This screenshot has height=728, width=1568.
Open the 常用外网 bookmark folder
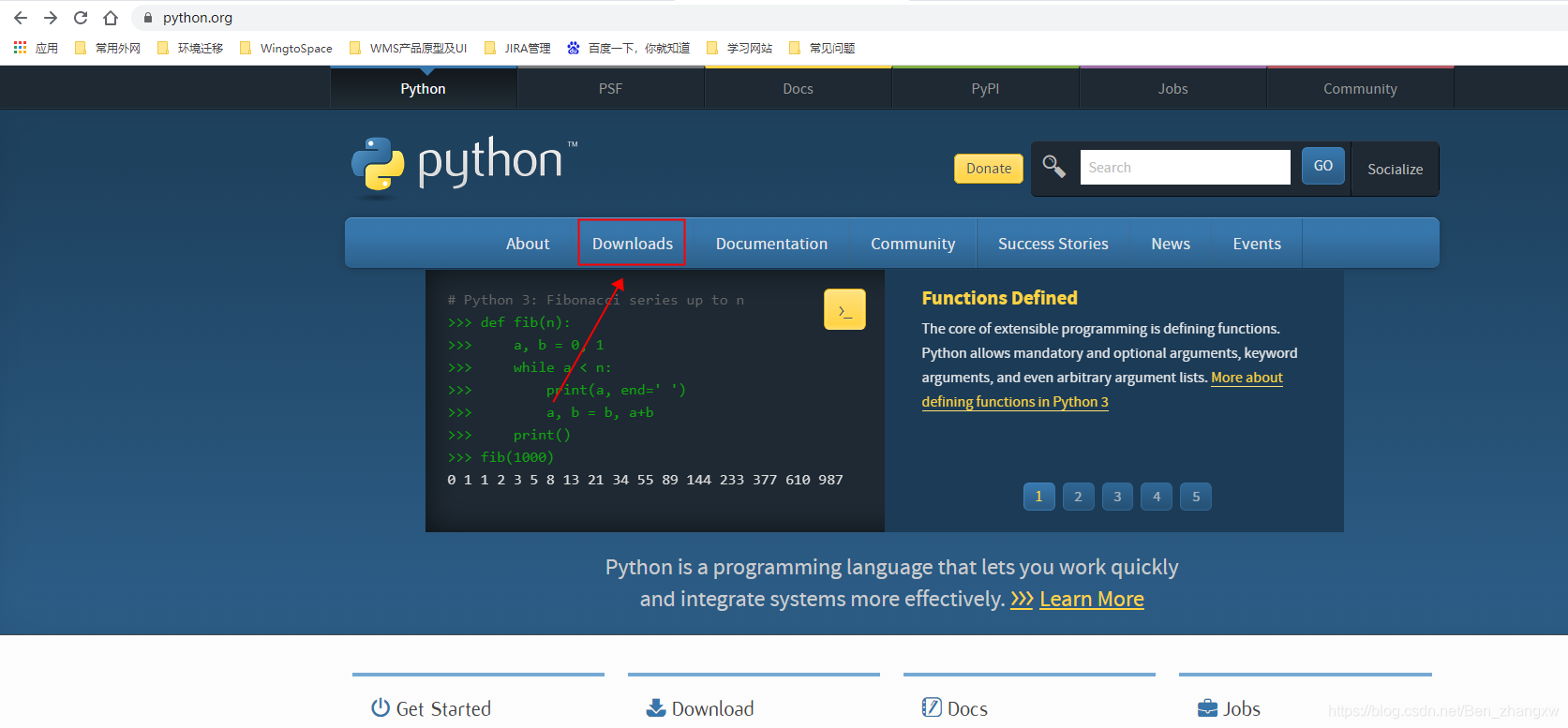(107, 48)
